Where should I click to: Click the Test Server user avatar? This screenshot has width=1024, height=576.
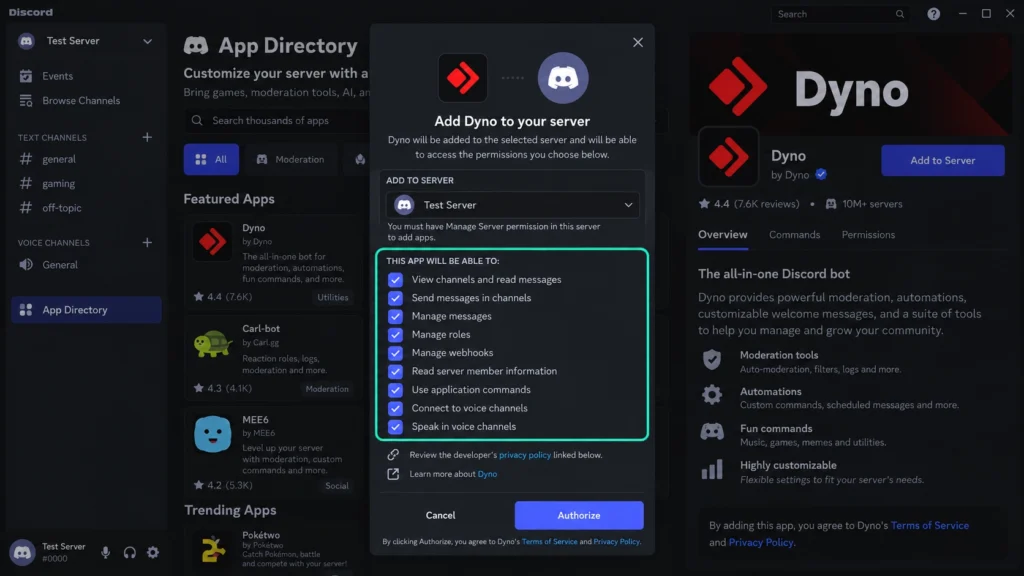[22, 552]
